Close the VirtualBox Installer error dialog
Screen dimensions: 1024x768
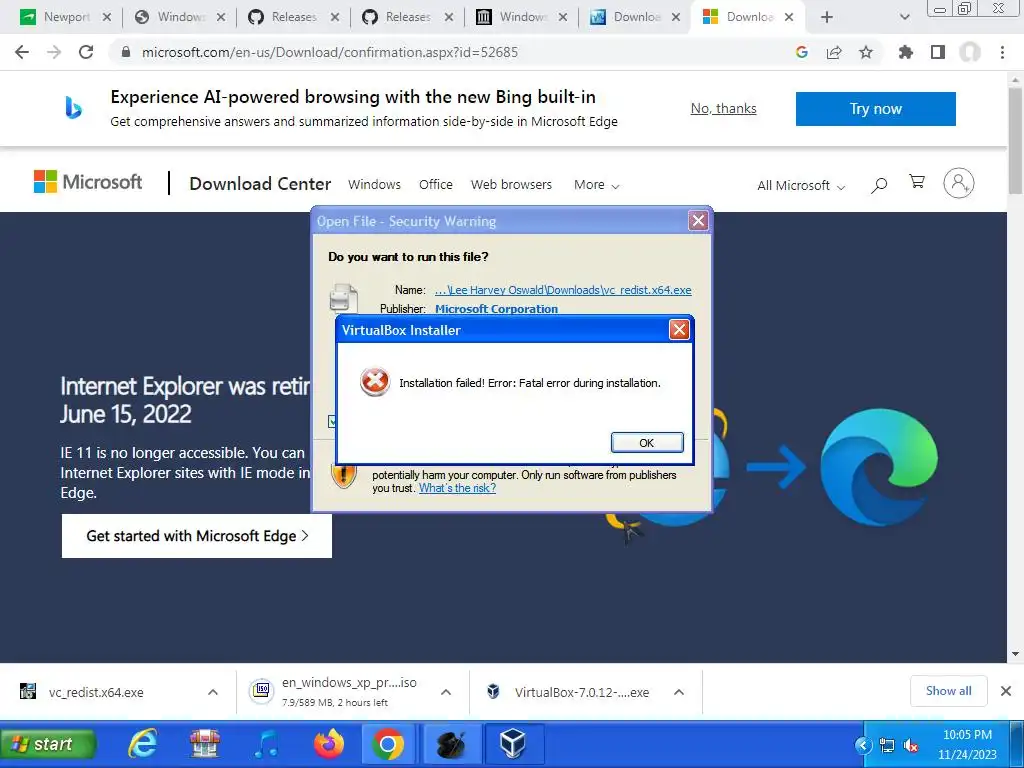pyautogui.click(x=679, y=329)
